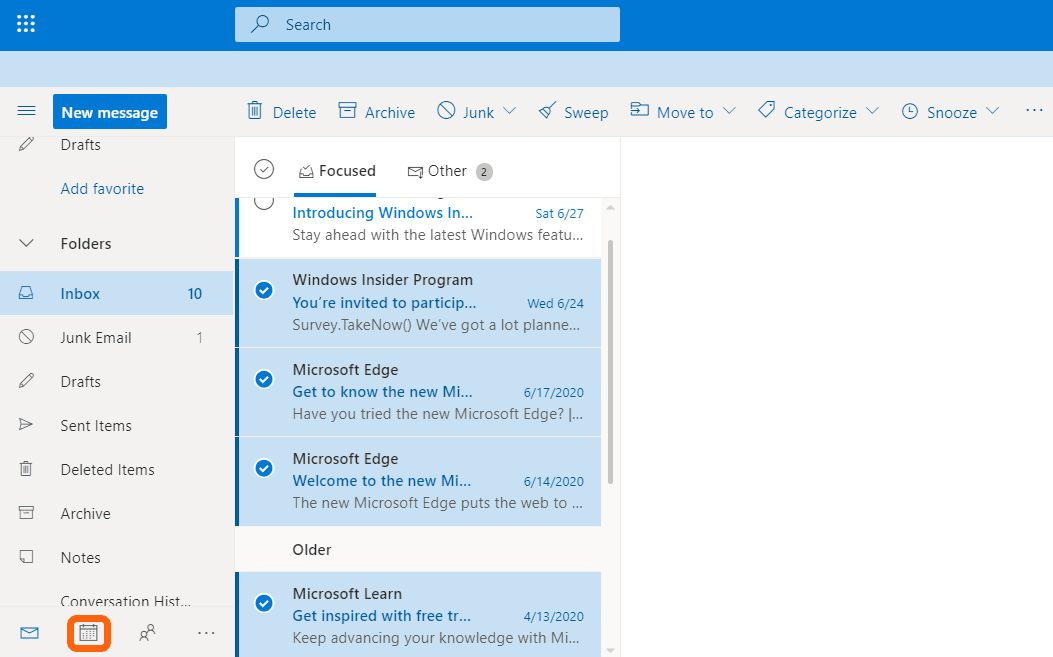The width and height of the screenshot is (1053, 657).
Task: Click the message list vertical scrollbar
Action: click(x=610, y=360)
